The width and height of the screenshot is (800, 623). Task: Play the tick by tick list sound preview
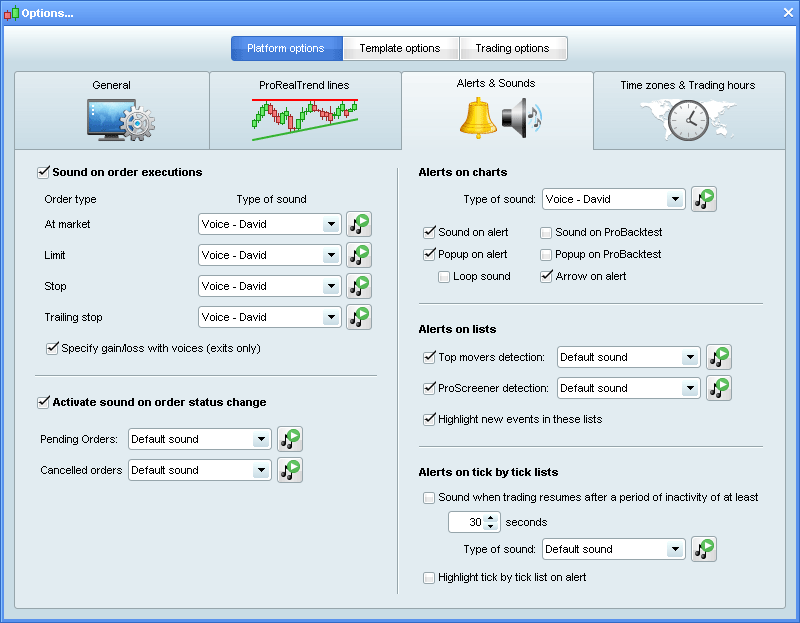(704, 550)
